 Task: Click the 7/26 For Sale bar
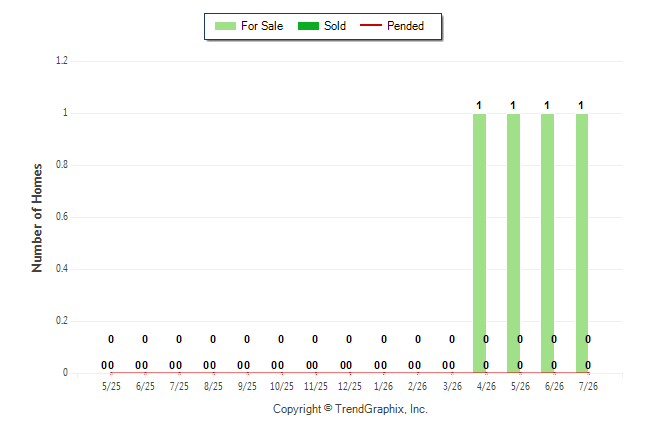point(582,243)
